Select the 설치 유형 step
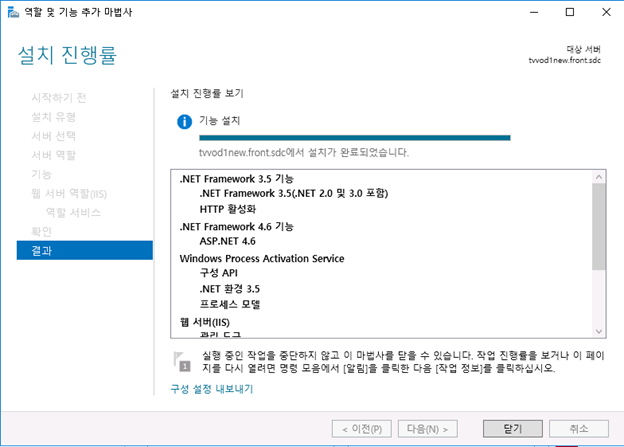Screen dimensions: 624x447 53,117
